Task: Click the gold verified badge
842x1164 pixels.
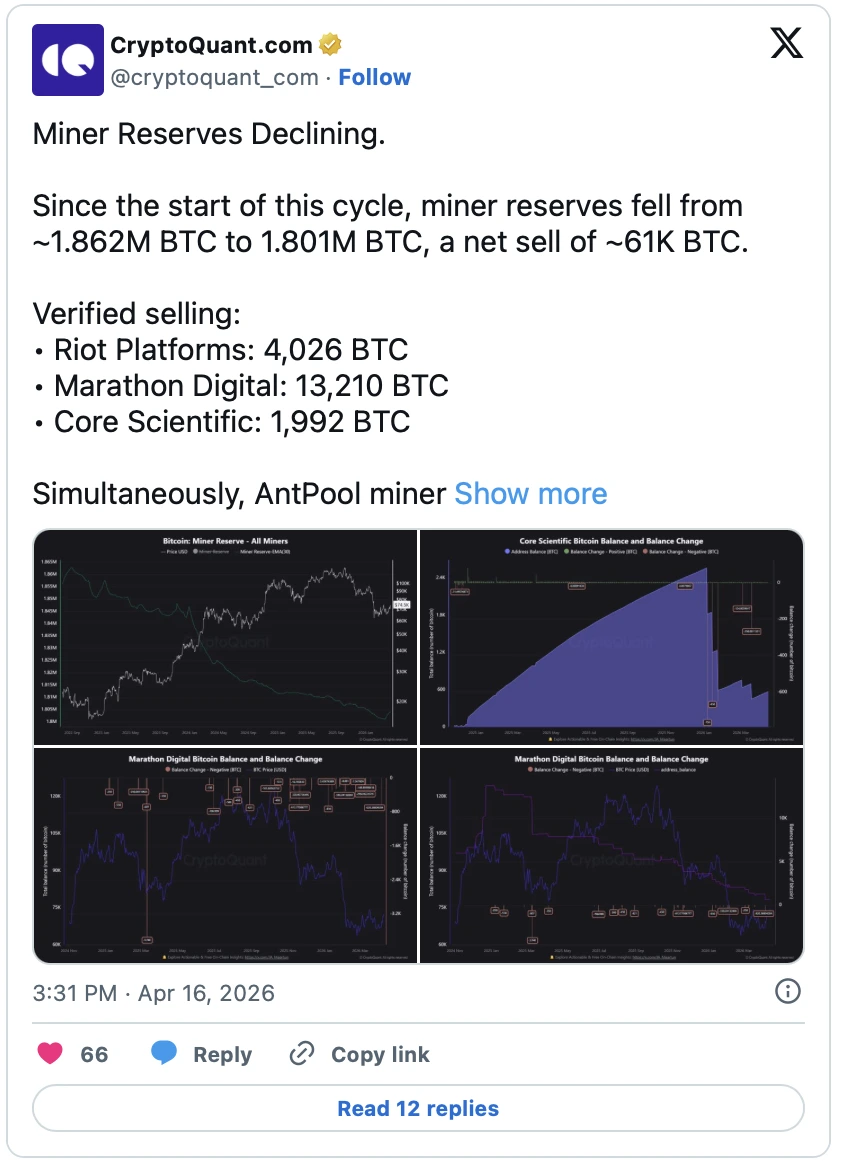Action: 331,45
